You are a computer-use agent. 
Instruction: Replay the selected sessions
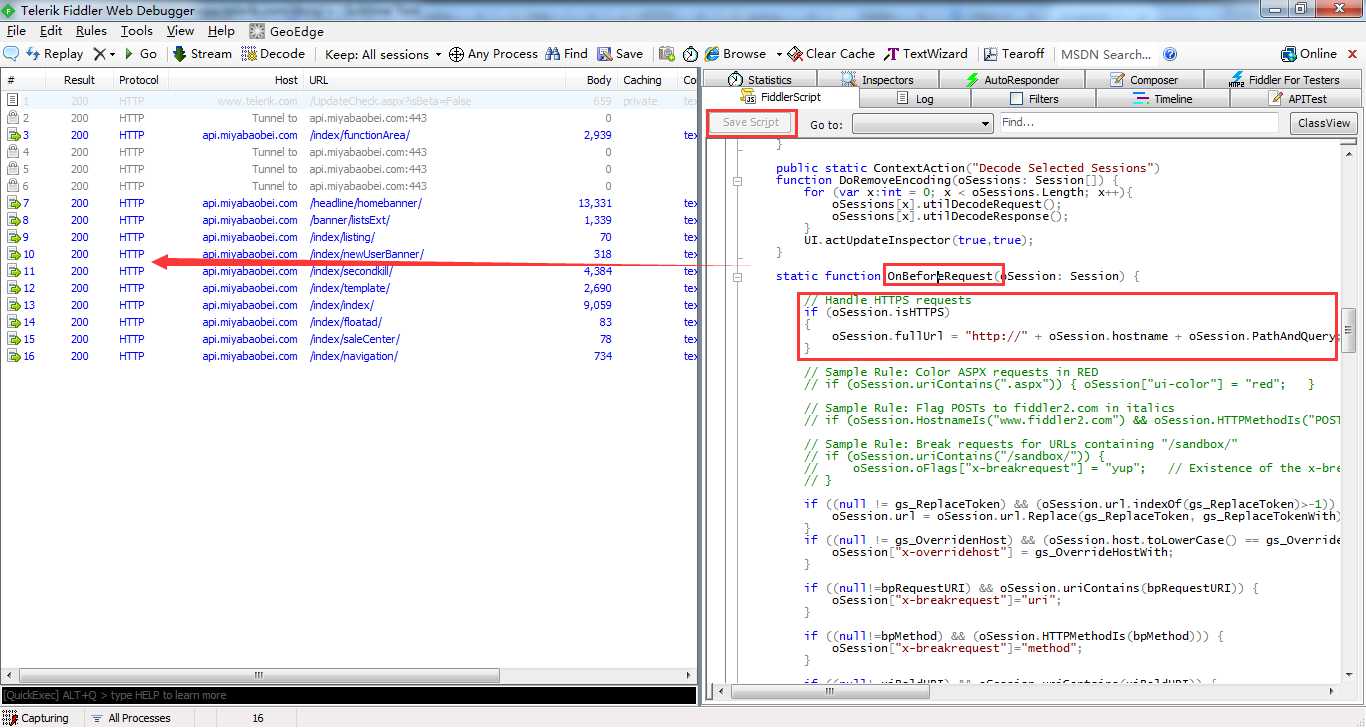coord(55,54)
